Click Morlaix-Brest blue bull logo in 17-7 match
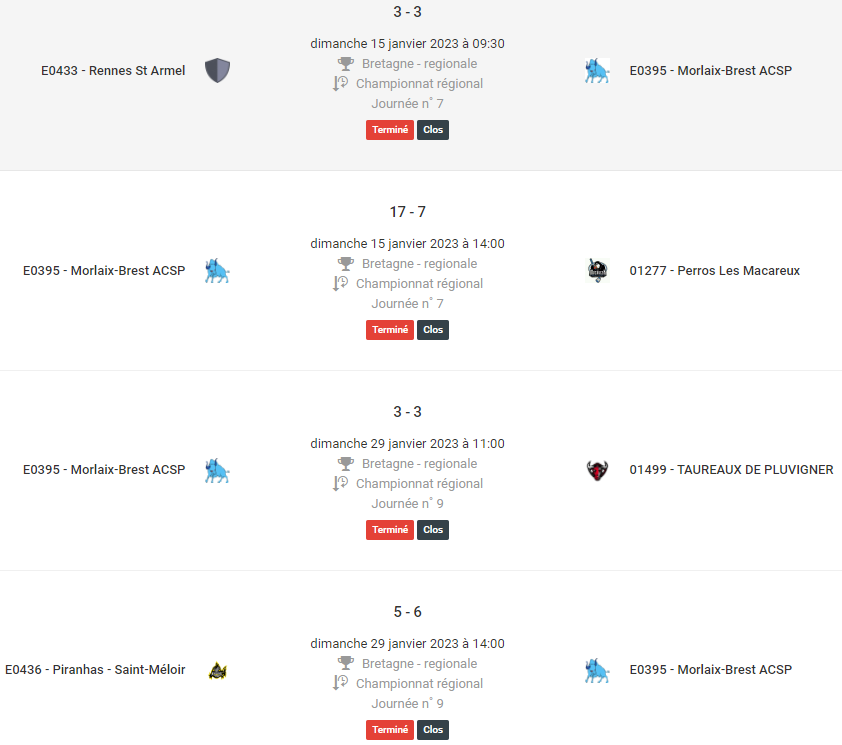 (217, 271)
